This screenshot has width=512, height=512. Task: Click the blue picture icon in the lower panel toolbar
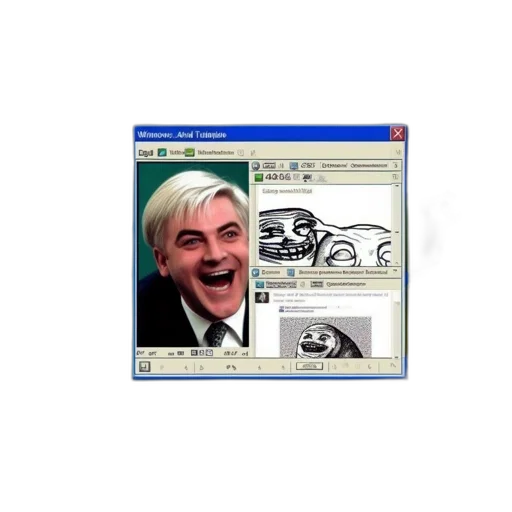260,284
